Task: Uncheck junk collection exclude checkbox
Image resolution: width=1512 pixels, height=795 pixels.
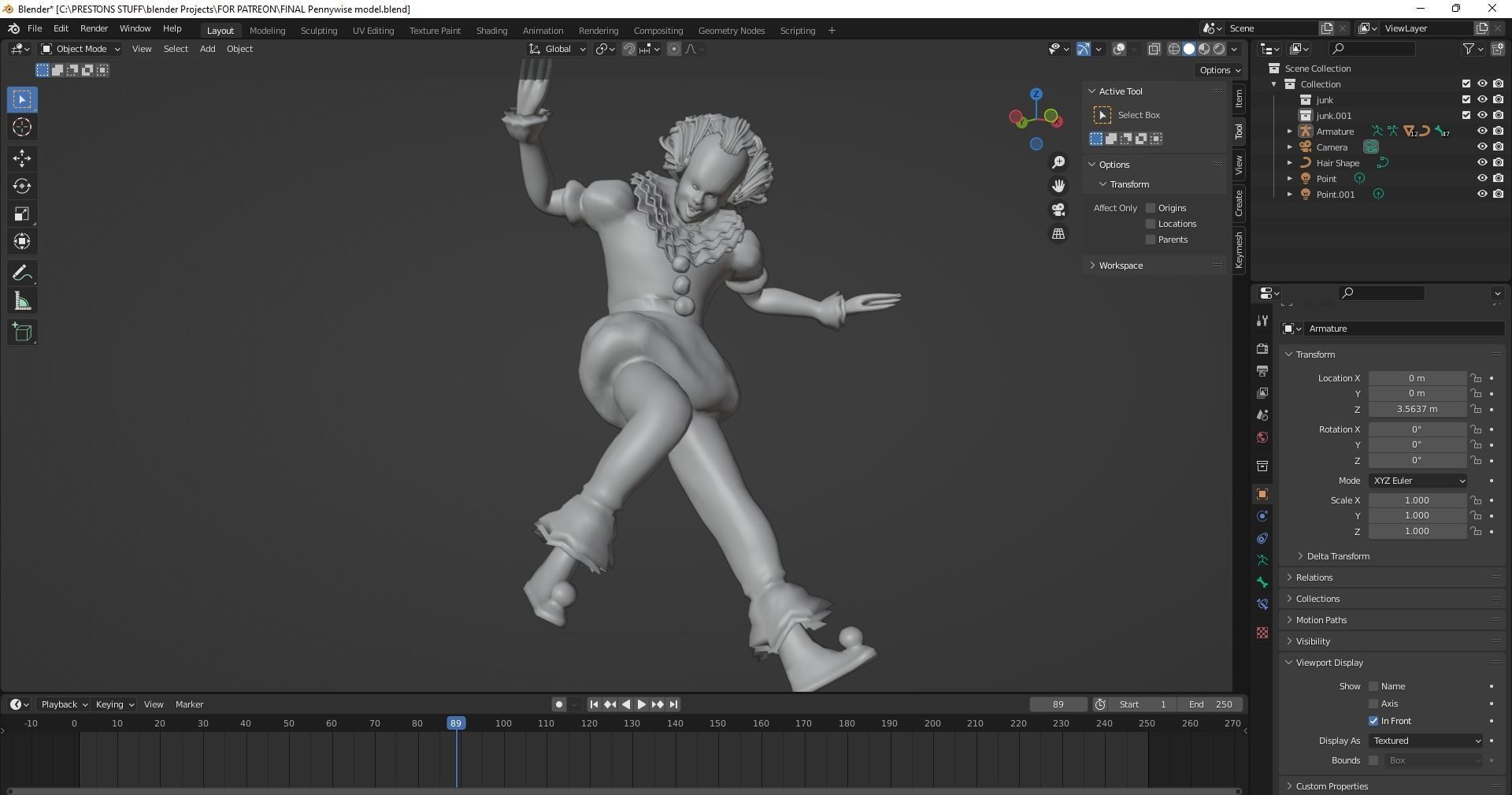Action: pyautogui.click(x=1466, y=100)
